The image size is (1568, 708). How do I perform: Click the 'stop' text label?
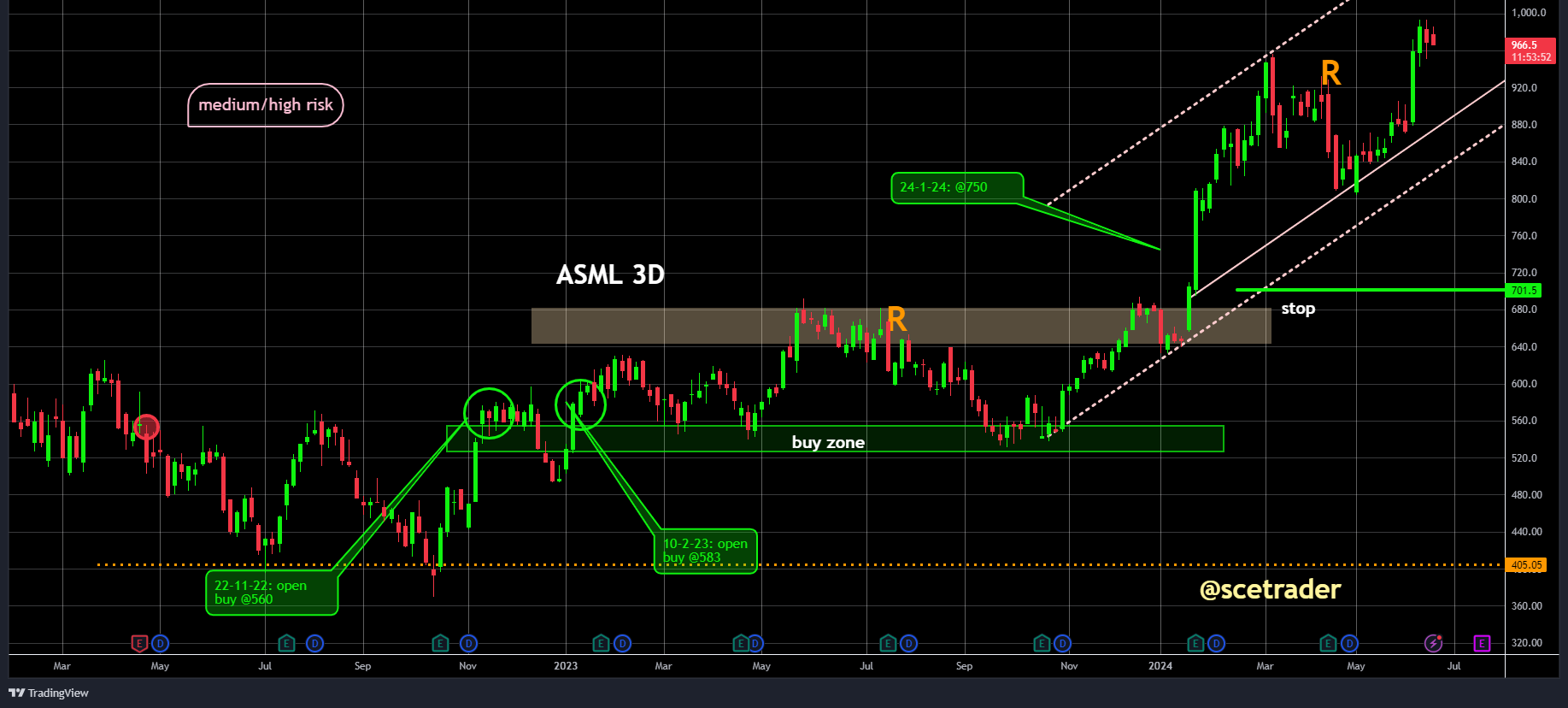coord(1298,309)
